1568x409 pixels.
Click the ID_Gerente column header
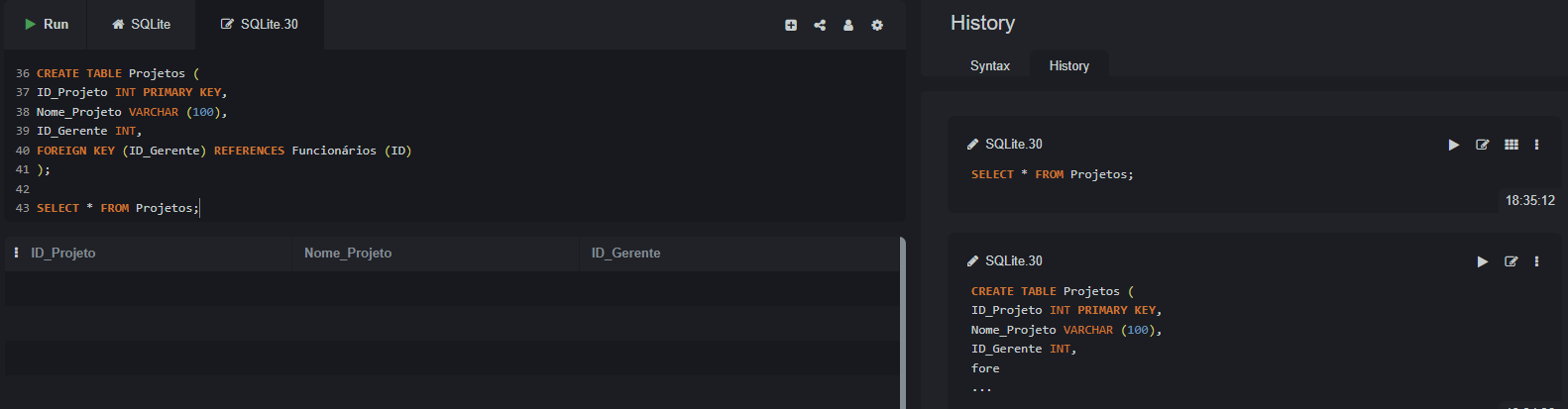[626, 254]
